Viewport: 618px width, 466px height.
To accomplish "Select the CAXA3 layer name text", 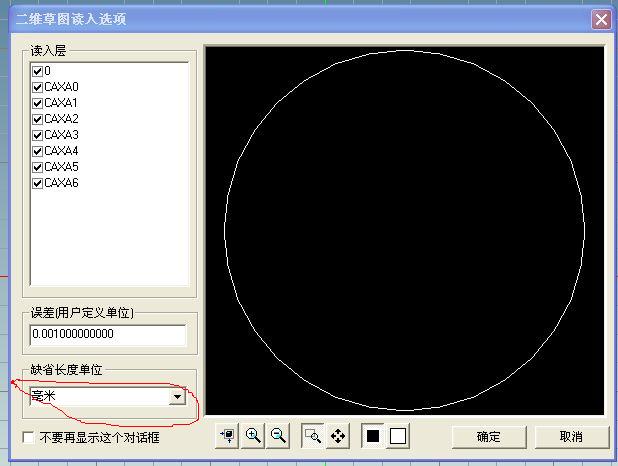I will [x=61, y=135].
